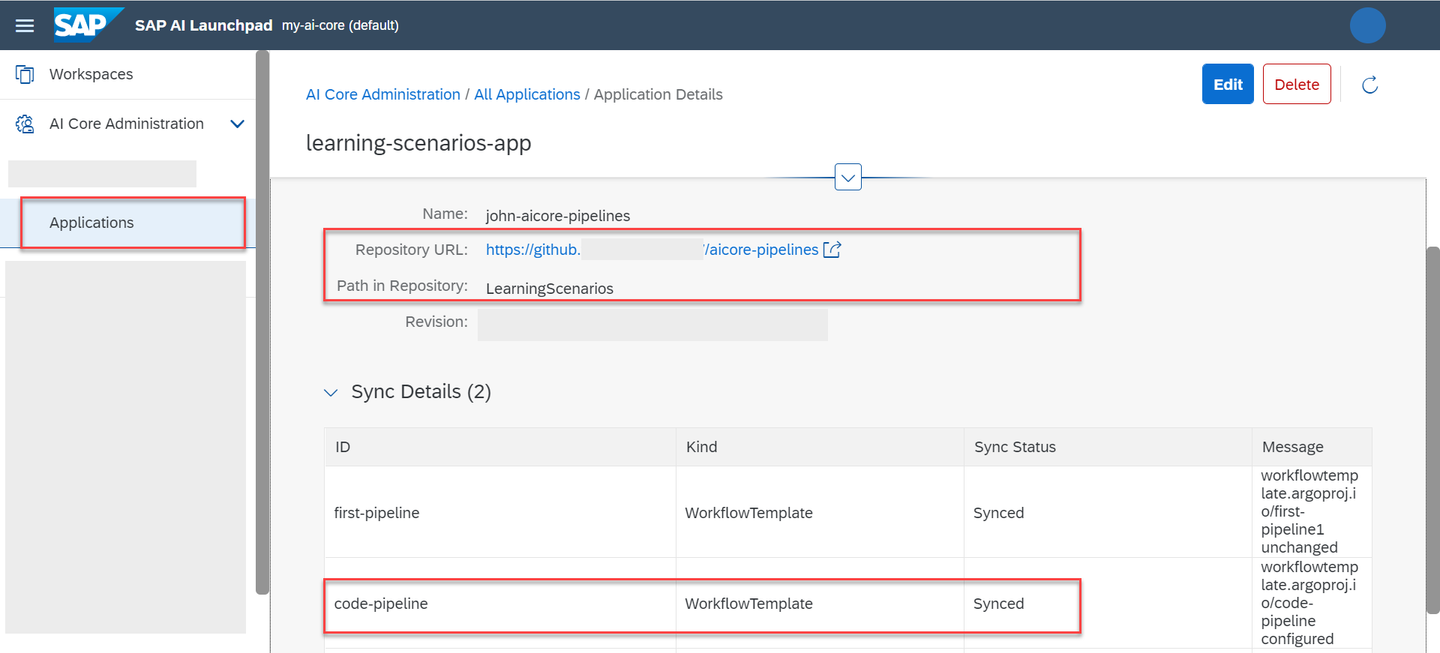
Task: Select the first-pipeline row
Action: (848, 512)
